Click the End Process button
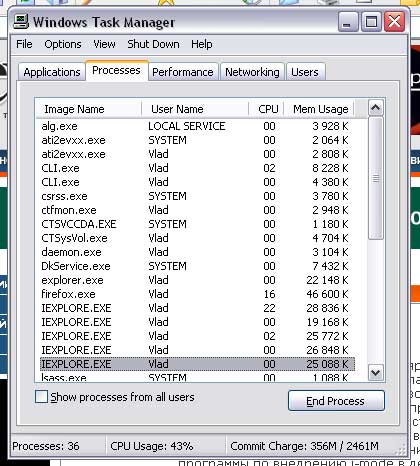The width and height of the screenshot is (420, 466). click(336, 401)
